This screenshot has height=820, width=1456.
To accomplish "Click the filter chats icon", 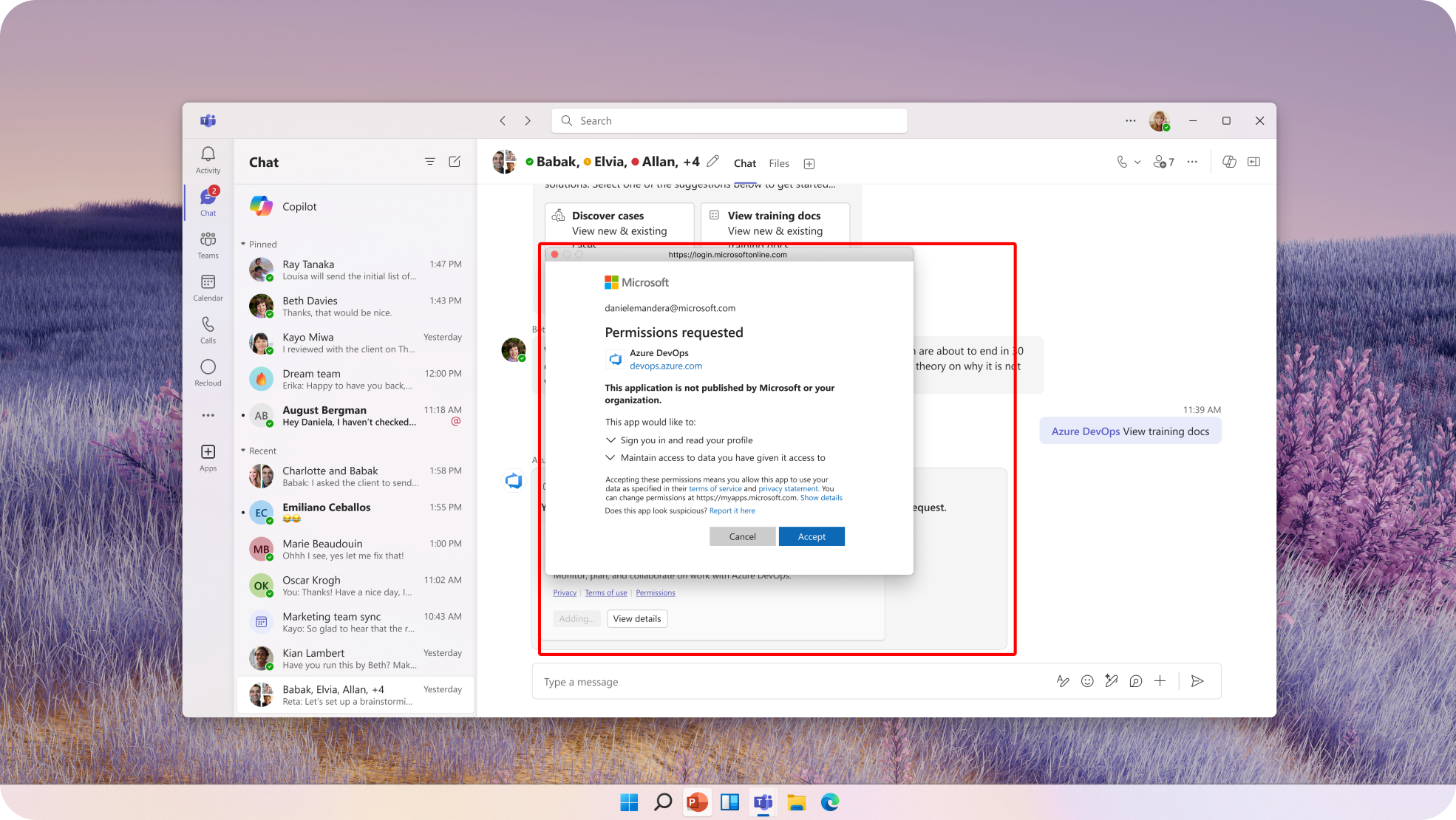I will tap(429, 162).
